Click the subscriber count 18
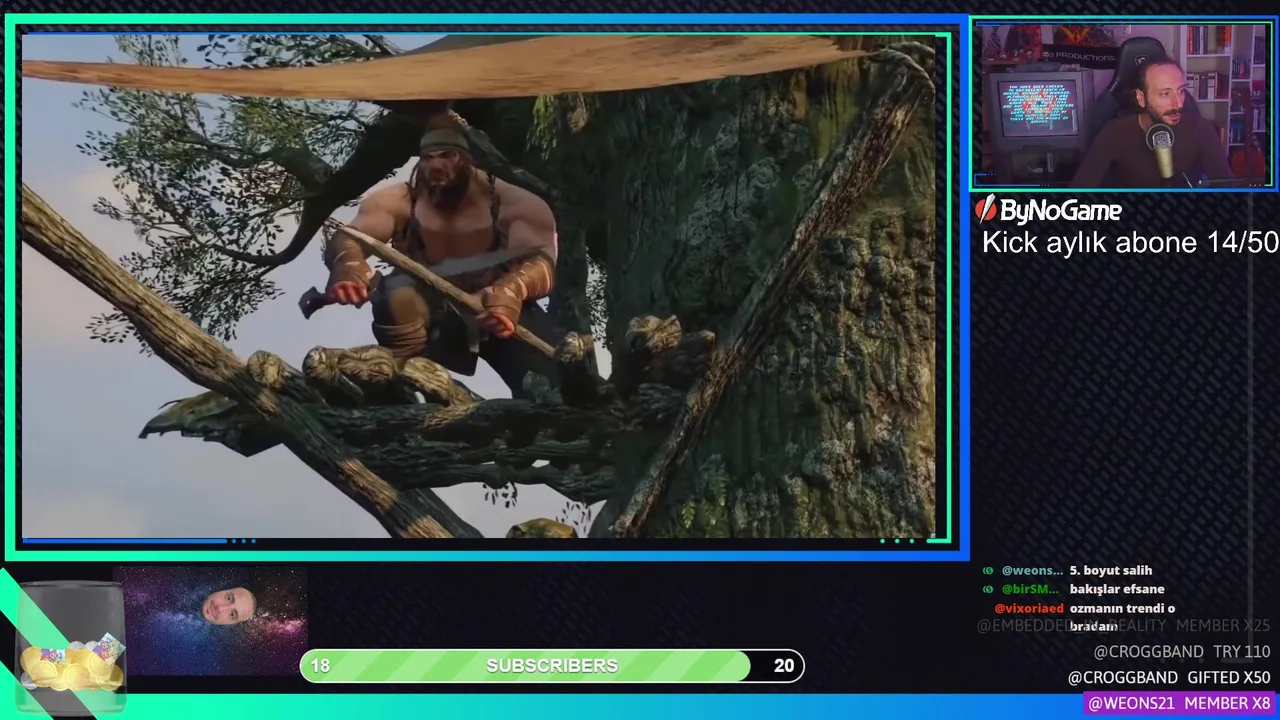The width and height of the screenshot is (1280, 720). pyautogui.click(x=320, y=666)
